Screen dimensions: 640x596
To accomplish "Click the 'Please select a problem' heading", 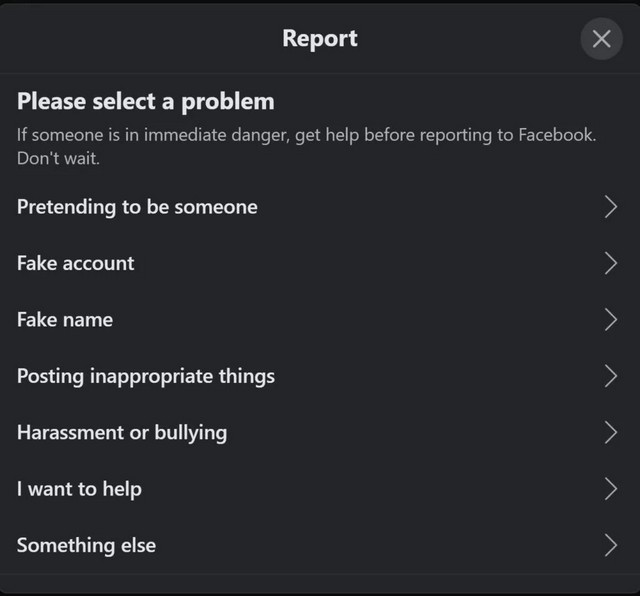I will pyautogui.click(x=146, y=101).
